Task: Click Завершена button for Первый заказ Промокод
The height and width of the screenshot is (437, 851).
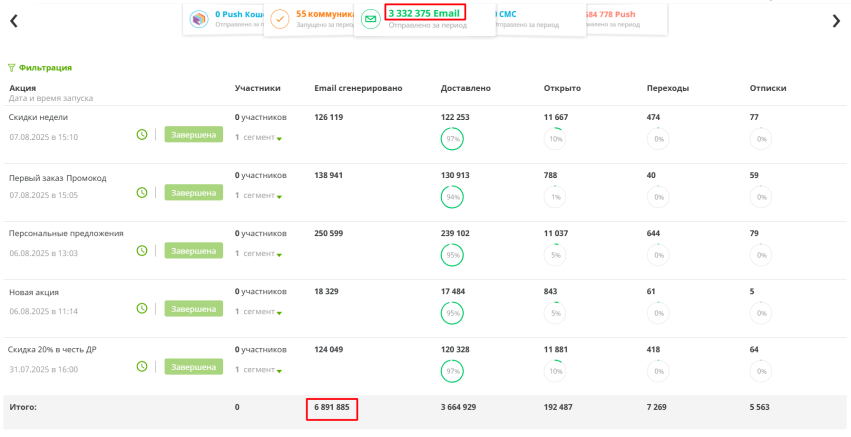Action: coord(193,192)
